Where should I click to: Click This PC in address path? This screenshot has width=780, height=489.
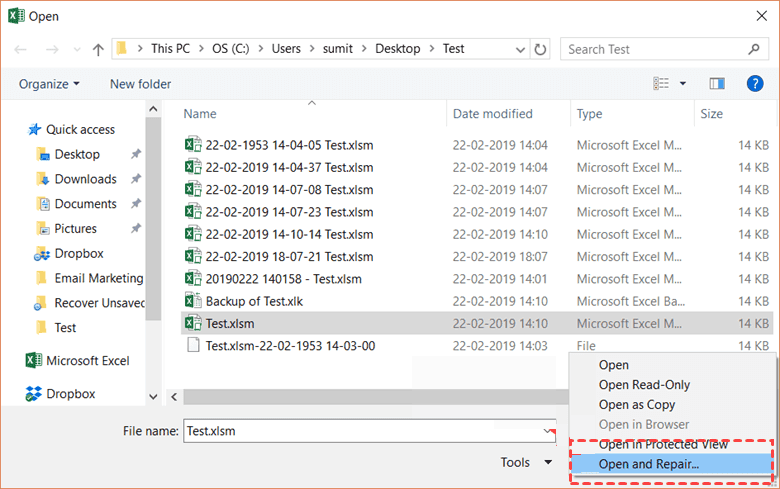(x=170, y=49)
